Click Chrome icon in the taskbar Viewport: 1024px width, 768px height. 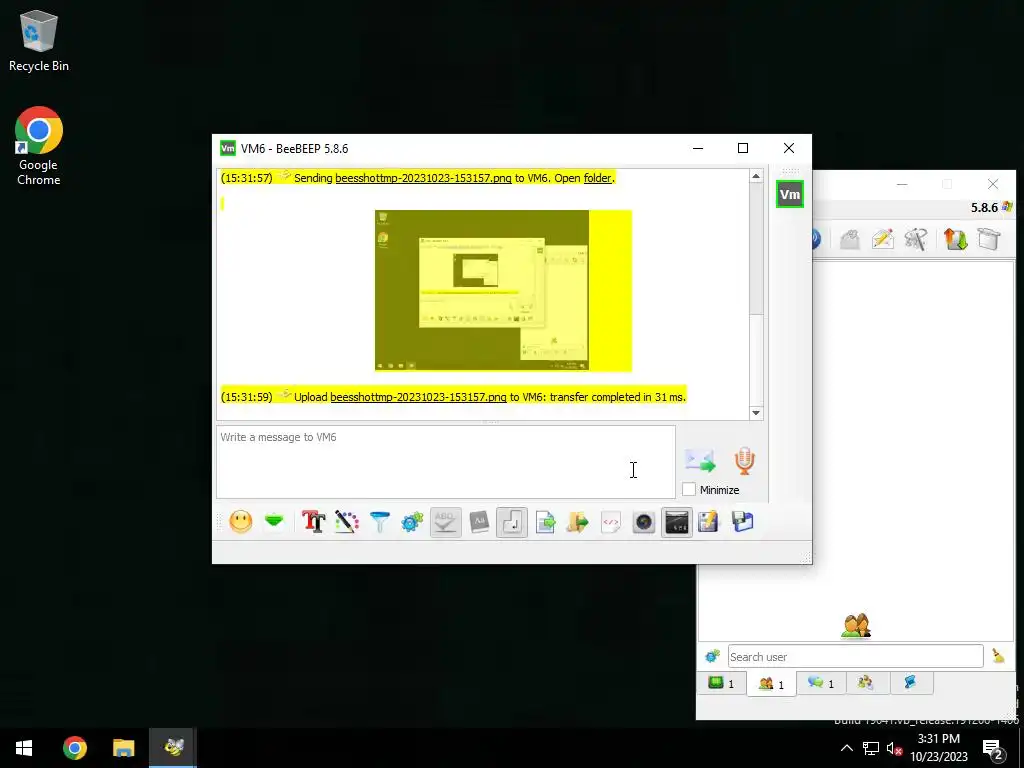[x=74, y=748]
